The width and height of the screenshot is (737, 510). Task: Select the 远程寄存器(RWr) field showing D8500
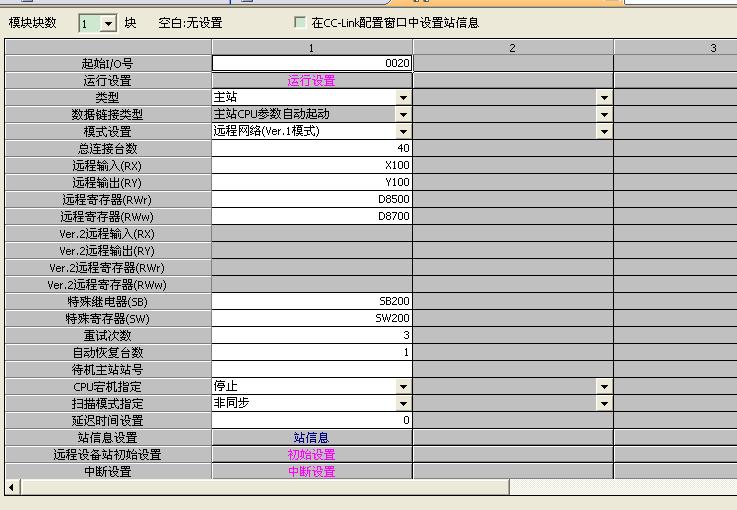311,200
